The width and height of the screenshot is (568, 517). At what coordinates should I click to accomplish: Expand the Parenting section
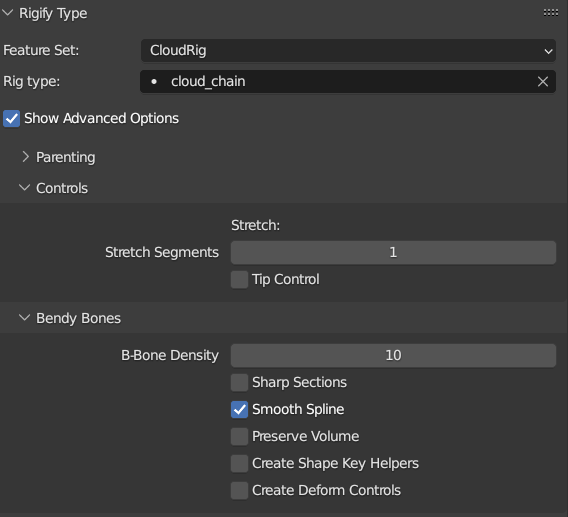[25, 157]
